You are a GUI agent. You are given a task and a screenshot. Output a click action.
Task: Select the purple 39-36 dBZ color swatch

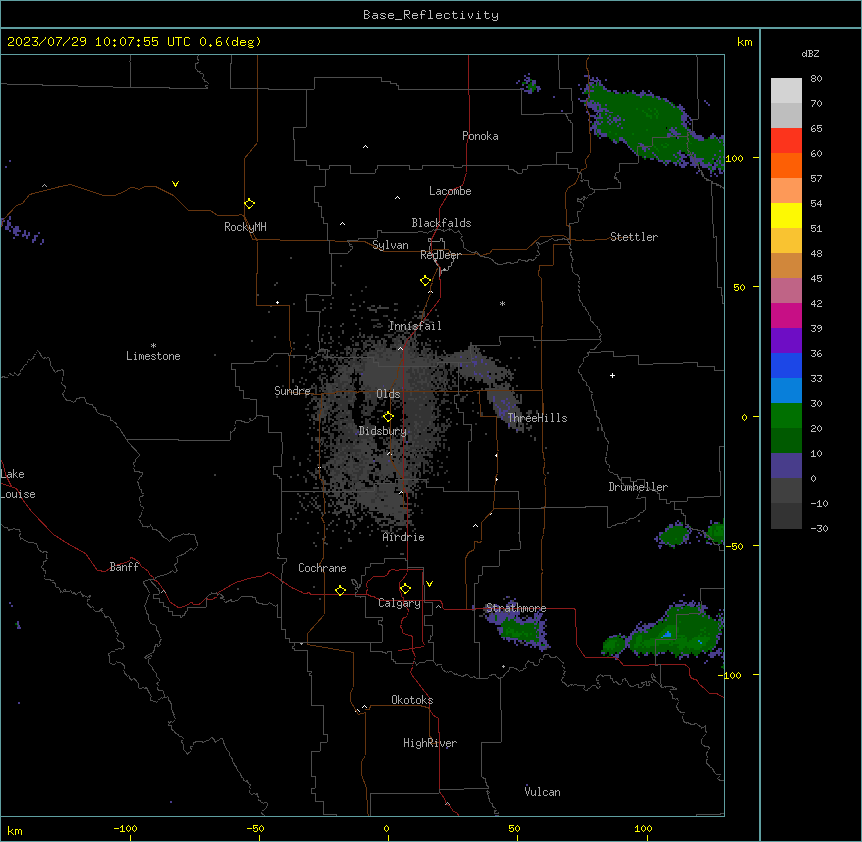[786, 341]
